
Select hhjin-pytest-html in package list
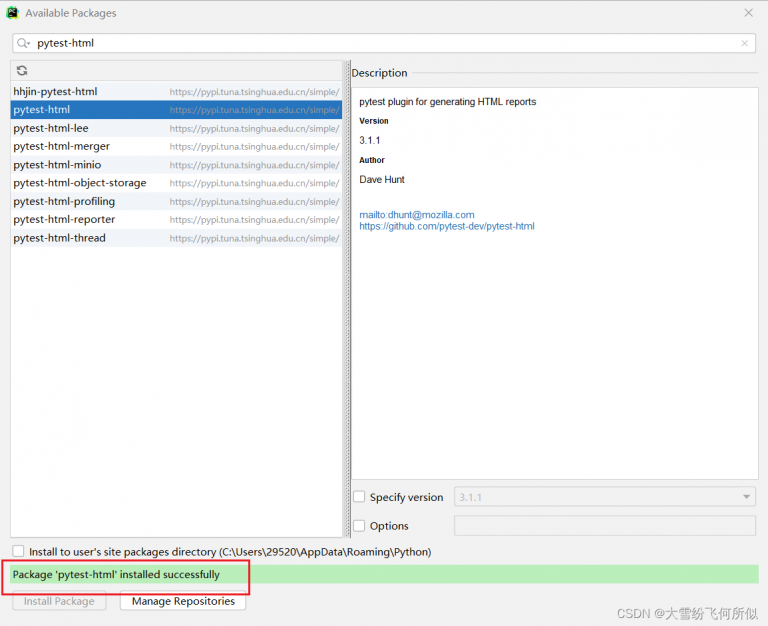pyautogui.click(x=55, y=92)
